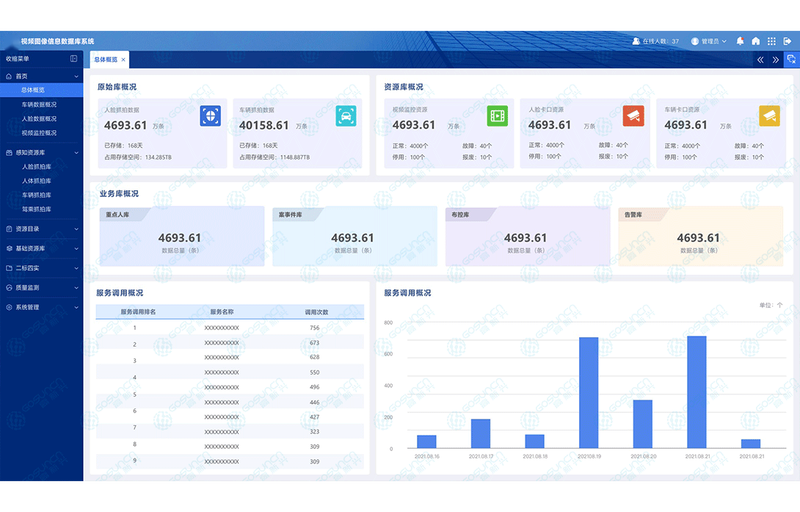Click the close-tabs icon at tab bar end

coord(791,59)
